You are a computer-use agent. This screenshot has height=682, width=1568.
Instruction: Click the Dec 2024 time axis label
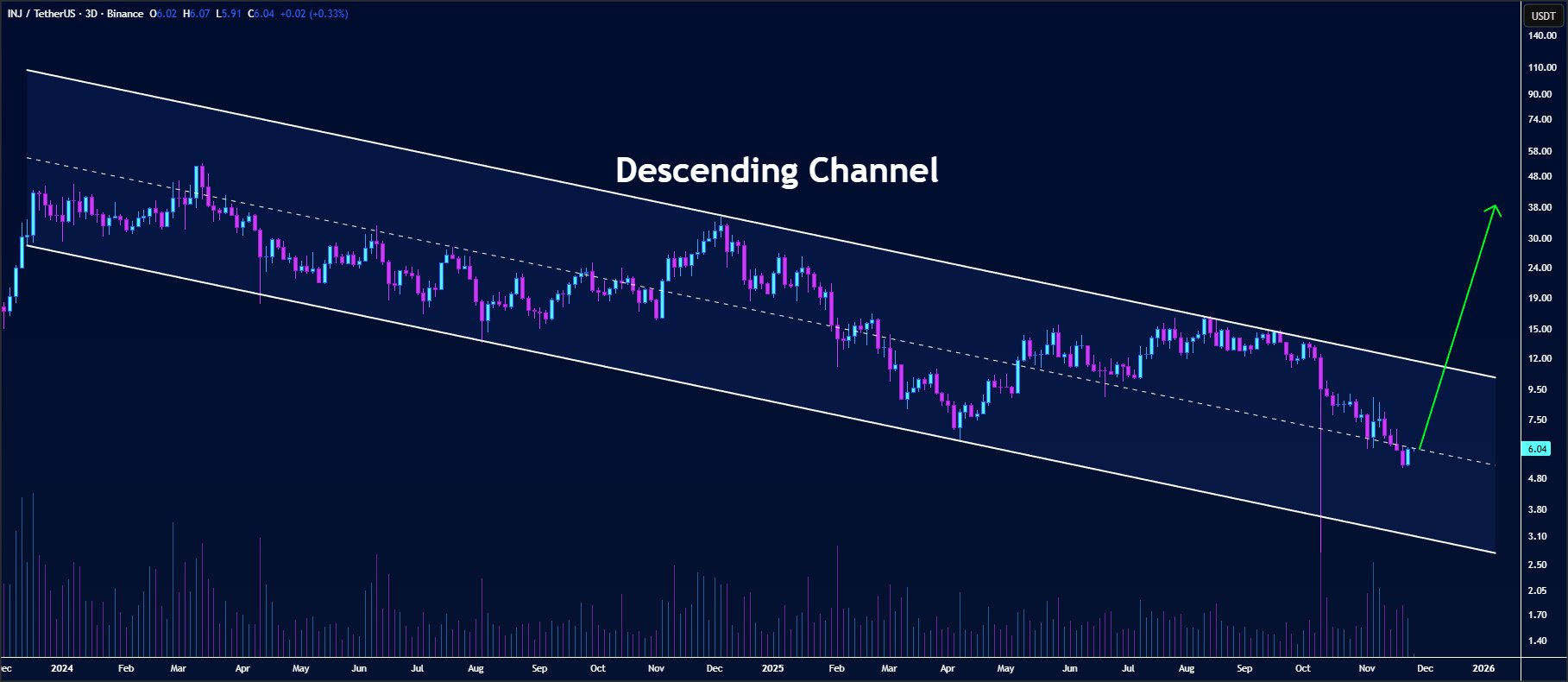(715, 668)
